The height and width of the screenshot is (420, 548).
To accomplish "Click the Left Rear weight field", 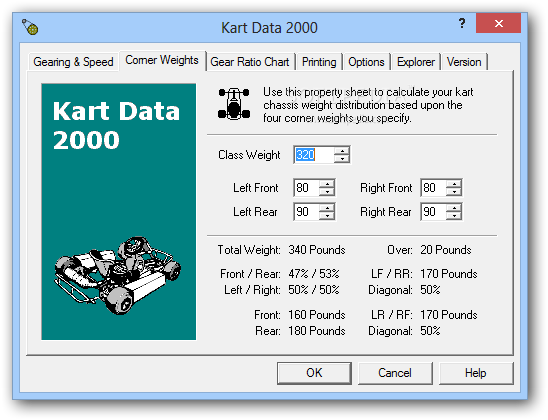I will click(x=307, y=212).
